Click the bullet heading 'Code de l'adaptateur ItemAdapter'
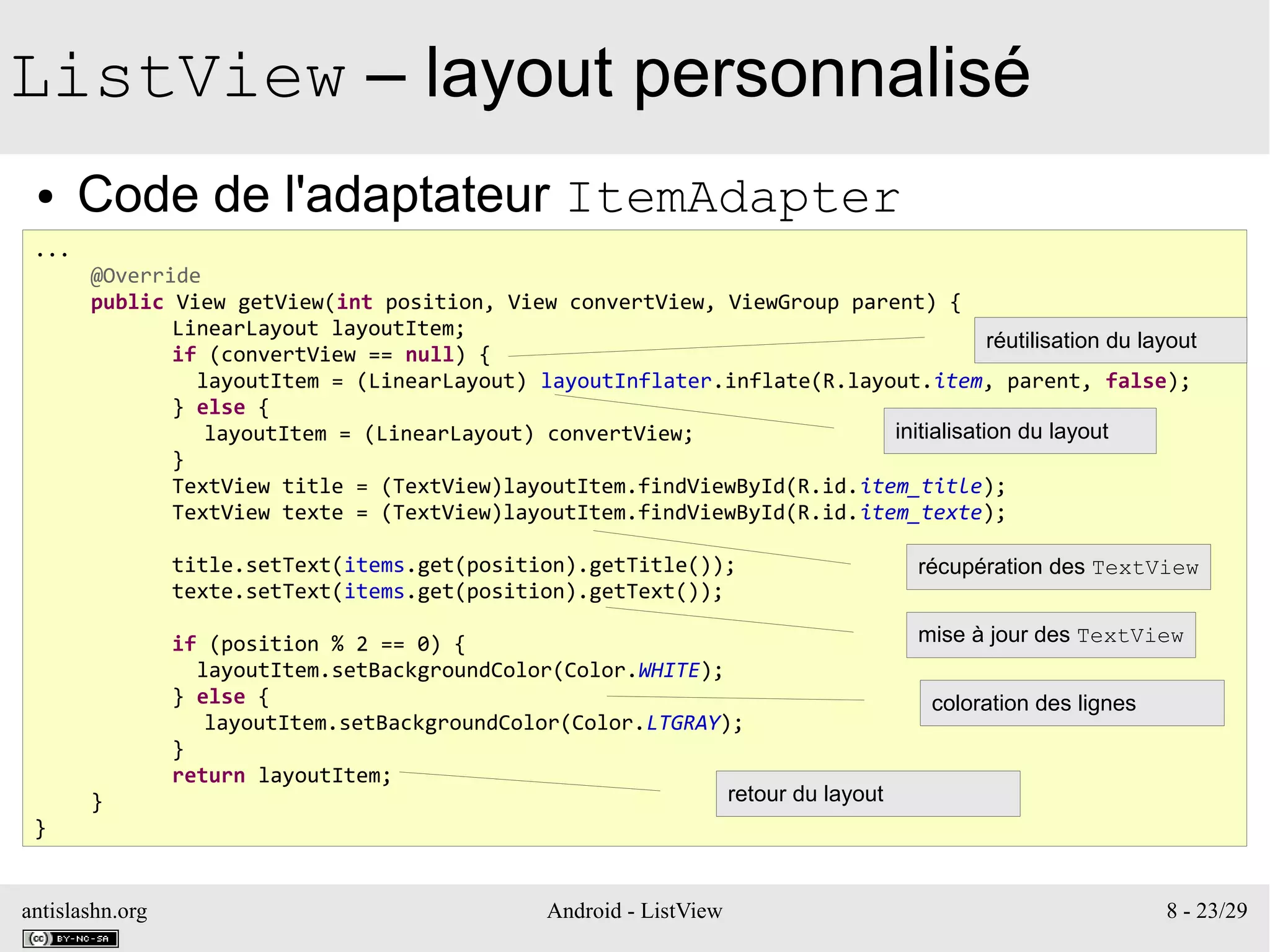The height and width of the screenshot is (952, 1270). click(x=489, y=195)
